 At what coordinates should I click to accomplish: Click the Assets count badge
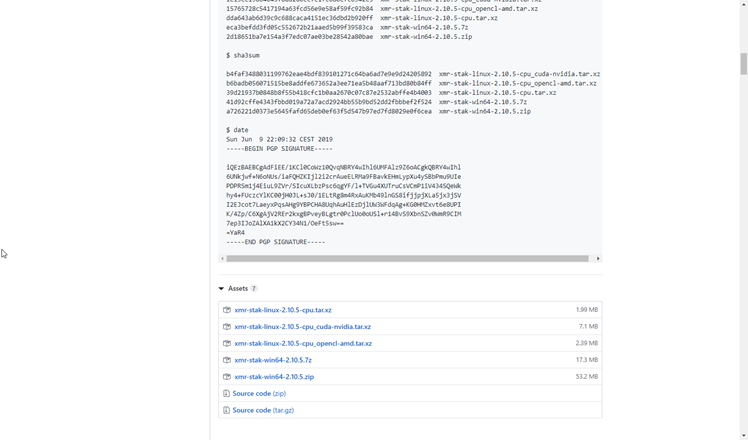254,289
